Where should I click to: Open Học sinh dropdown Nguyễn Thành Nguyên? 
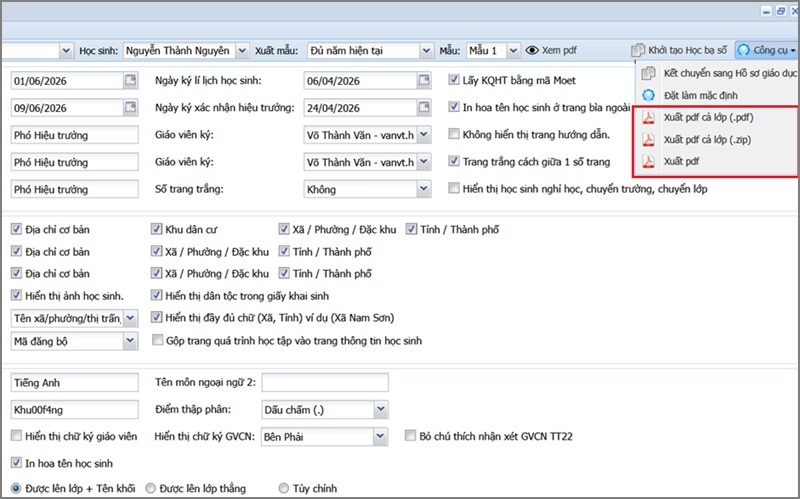242,51
